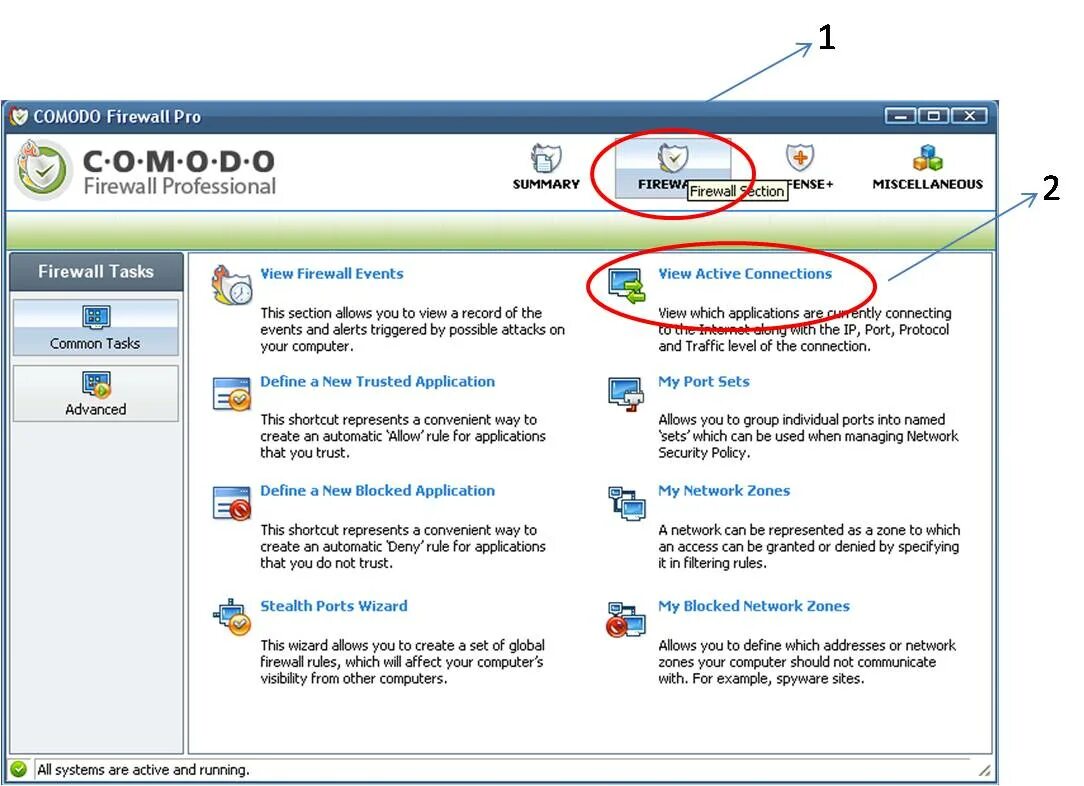
Task: Click 'All systems are active and running.' status
Action: pyautogui.click(x=143, y=769)
